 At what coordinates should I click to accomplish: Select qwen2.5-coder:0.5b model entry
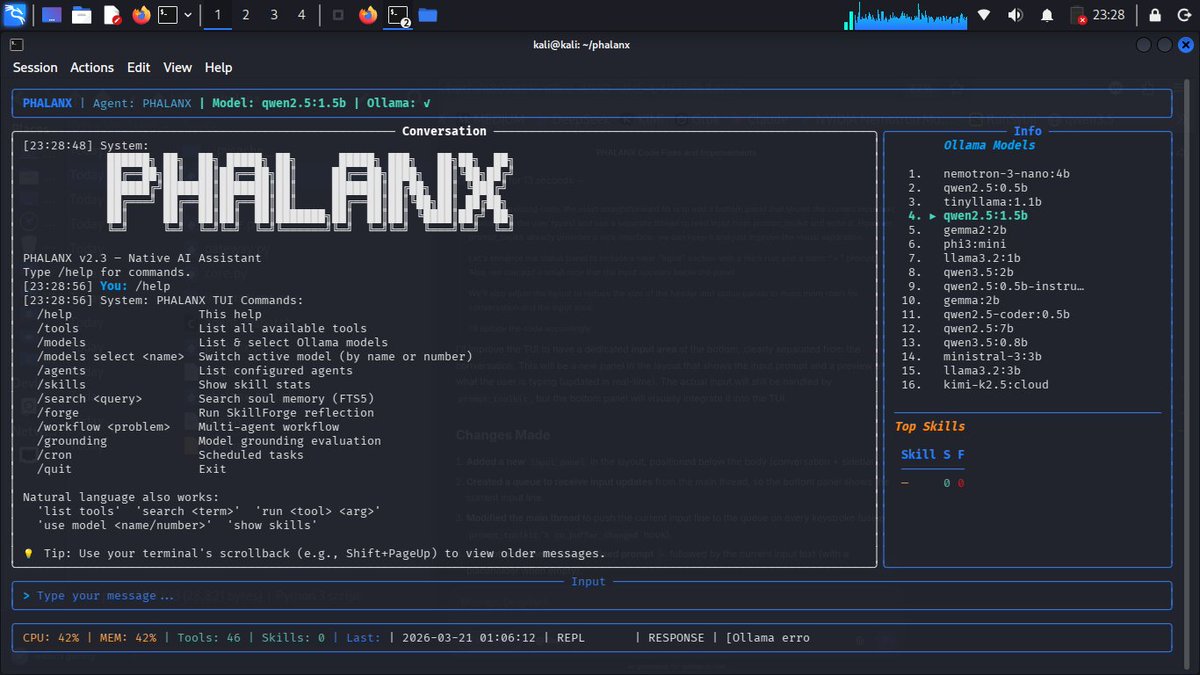tap(1006, 313)
